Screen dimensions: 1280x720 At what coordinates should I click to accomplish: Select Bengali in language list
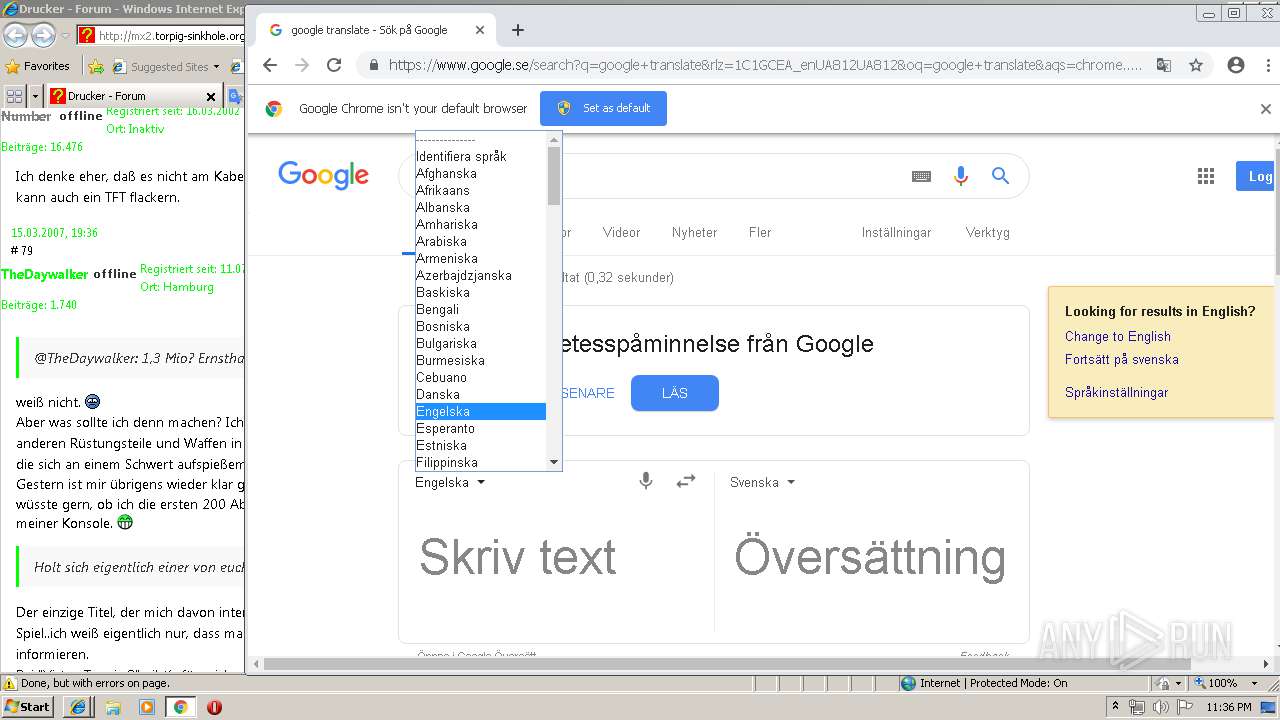pos(481,309)
